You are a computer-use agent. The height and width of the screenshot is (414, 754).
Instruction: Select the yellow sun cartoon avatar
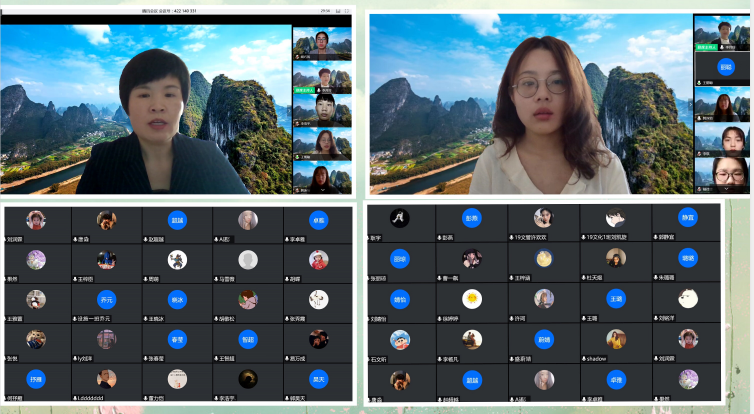[x=471, y=298]
